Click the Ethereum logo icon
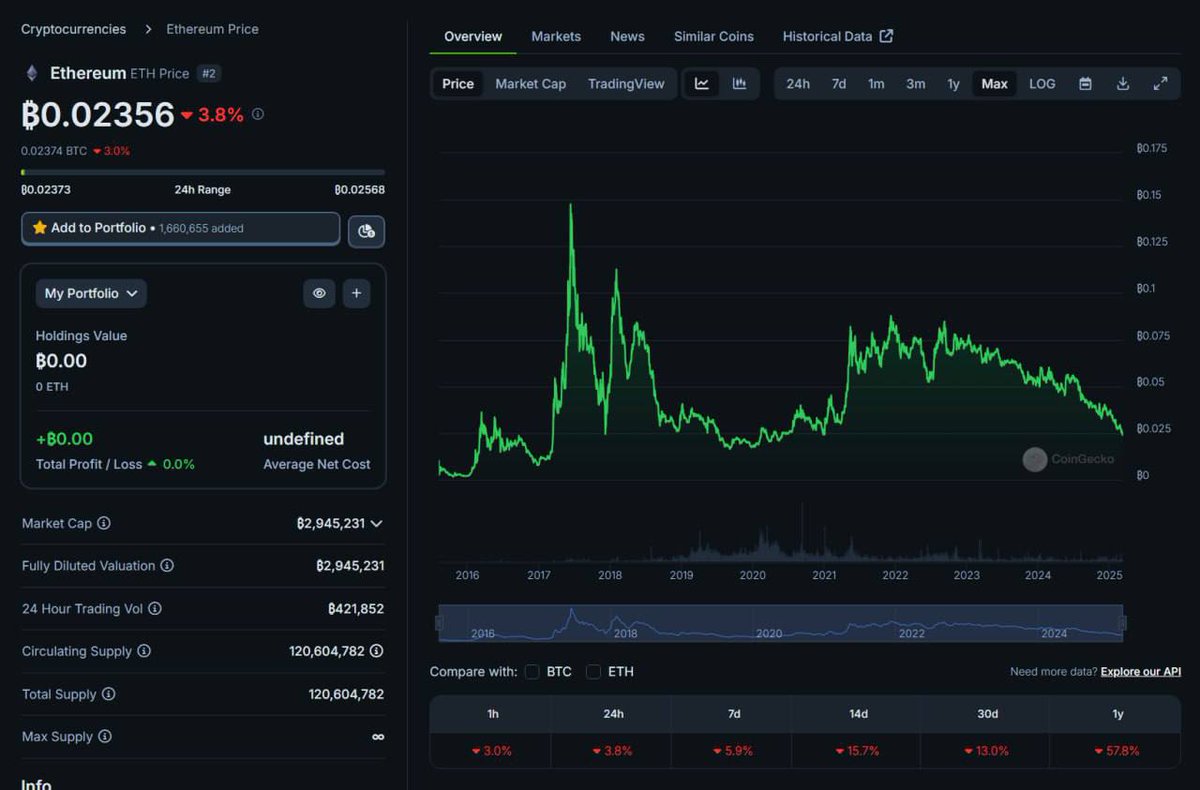The image size is (1200, 790). [31, 73]
